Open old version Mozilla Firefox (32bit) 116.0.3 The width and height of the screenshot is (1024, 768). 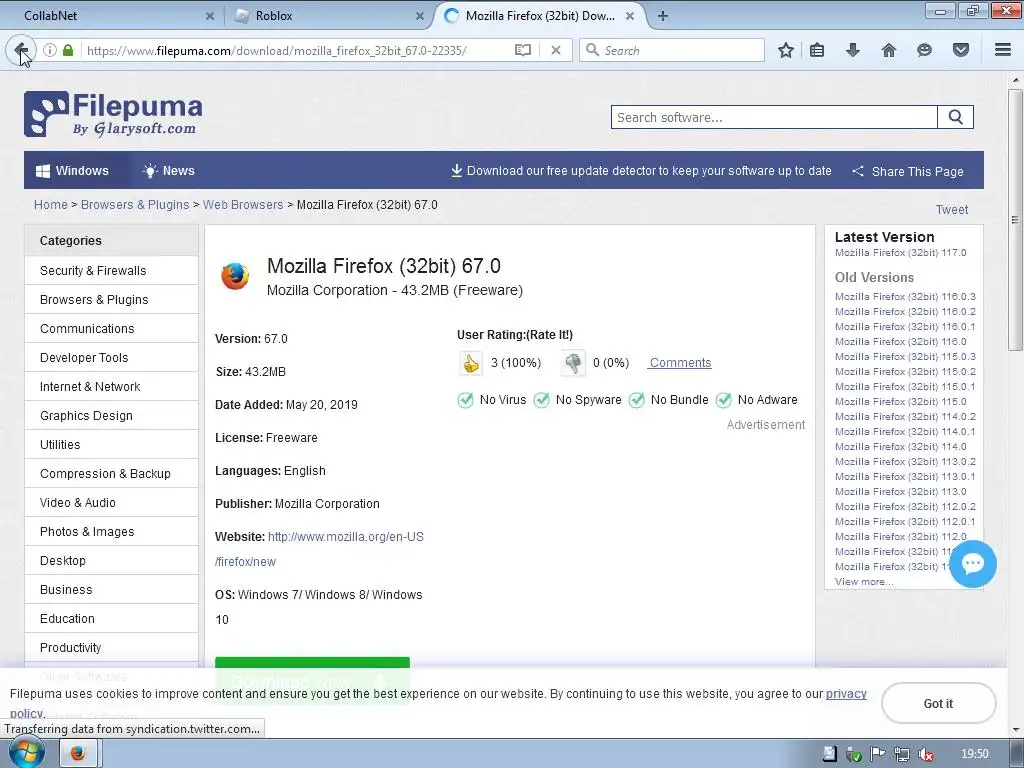tap(905, 296)
